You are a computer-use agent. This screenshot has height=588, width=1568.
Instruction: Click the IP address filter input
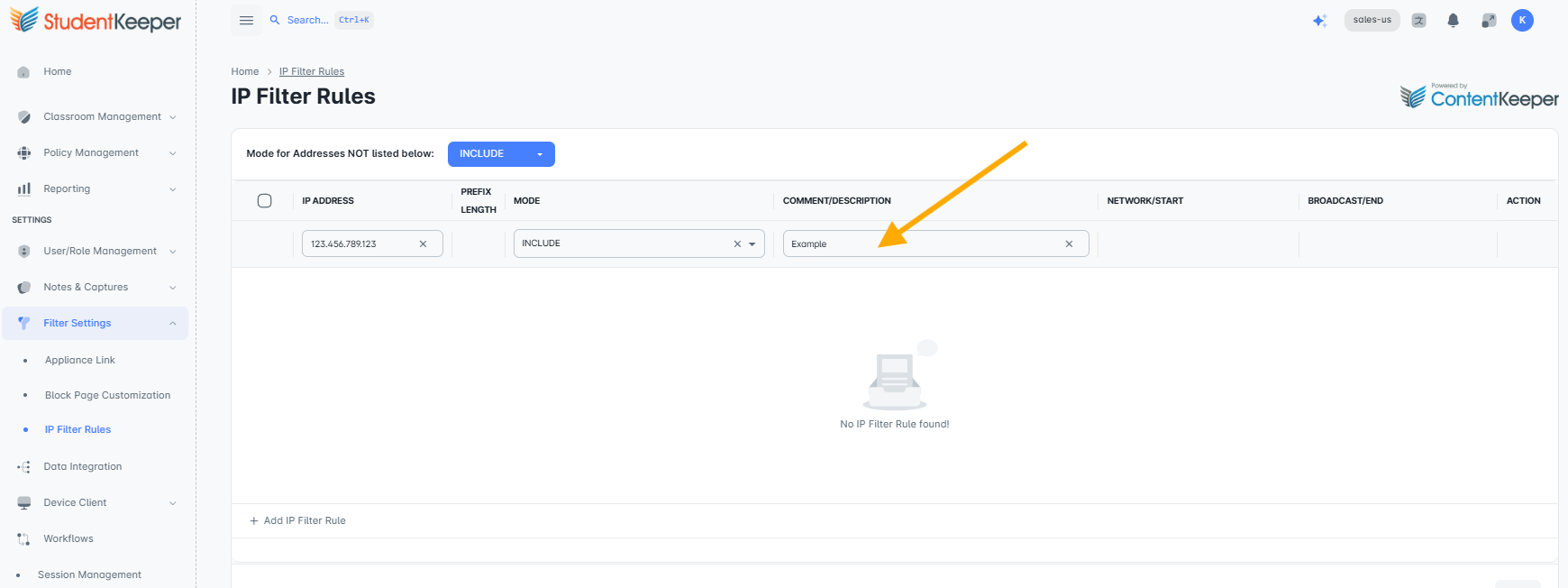tap(360, 243)
